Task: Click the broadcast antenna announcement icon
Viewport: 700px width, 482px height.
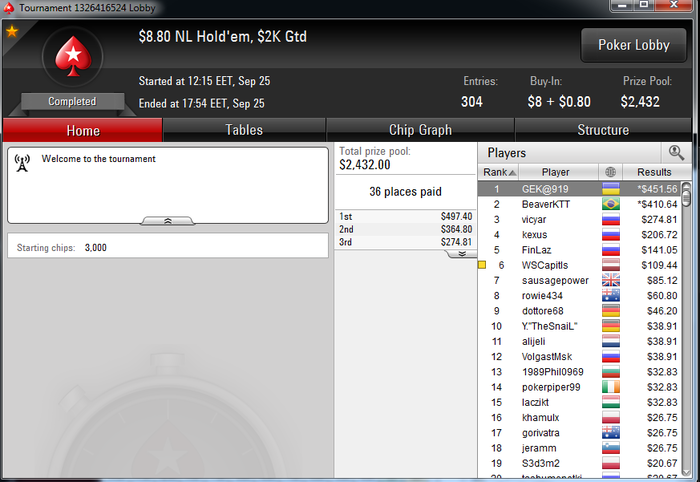Action: pyautogui.click(x=22, y=163)
